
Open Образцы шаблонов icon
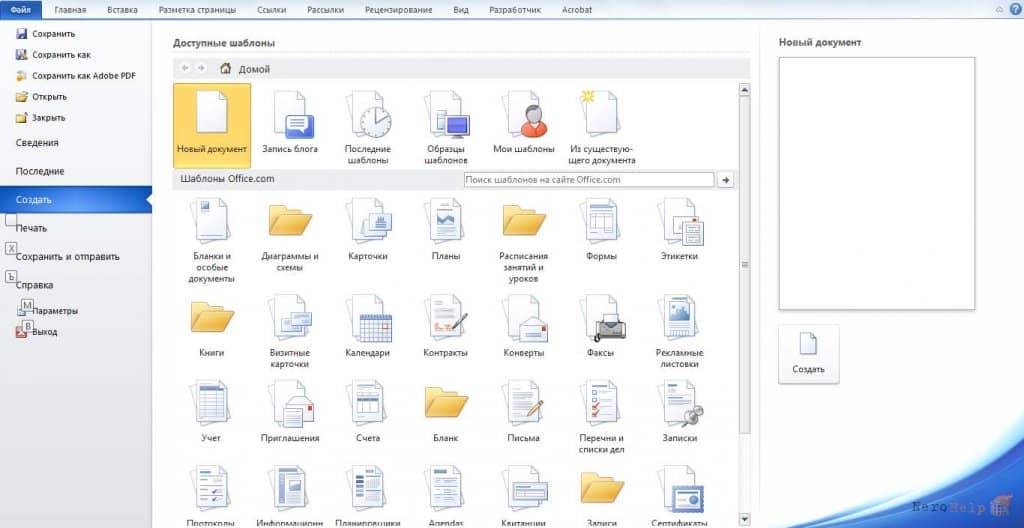pos(446,115)
